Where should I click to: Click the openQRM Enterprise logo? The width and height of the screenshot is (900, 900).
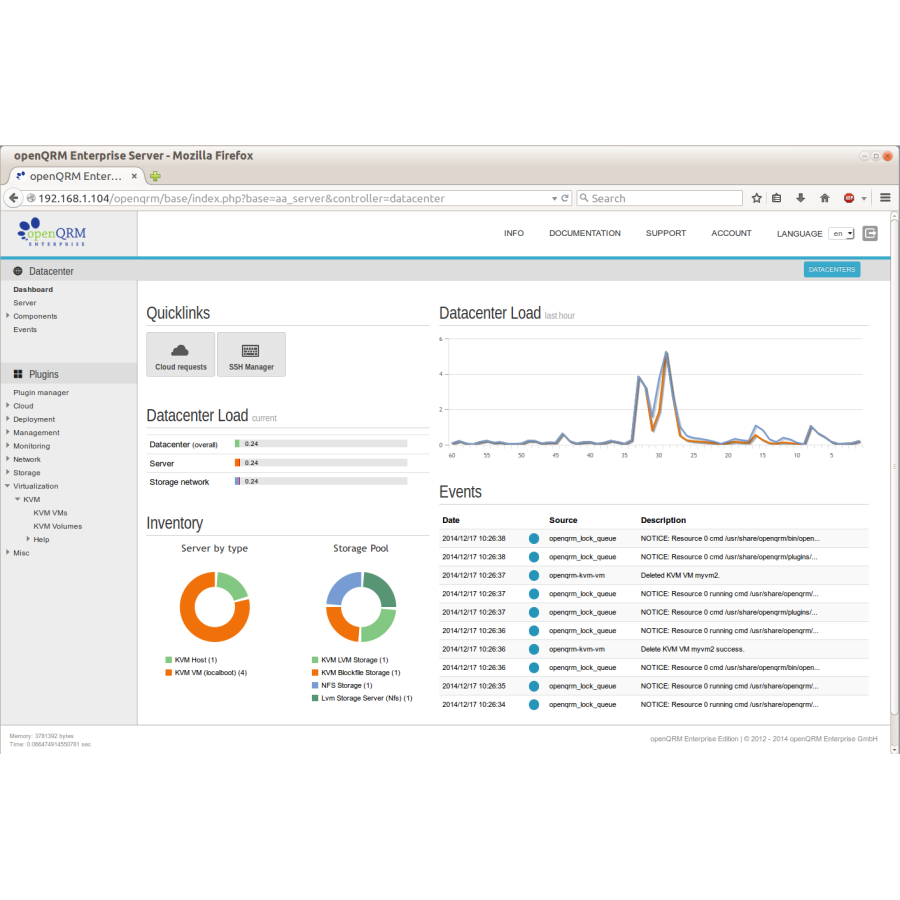coord(52,232)
